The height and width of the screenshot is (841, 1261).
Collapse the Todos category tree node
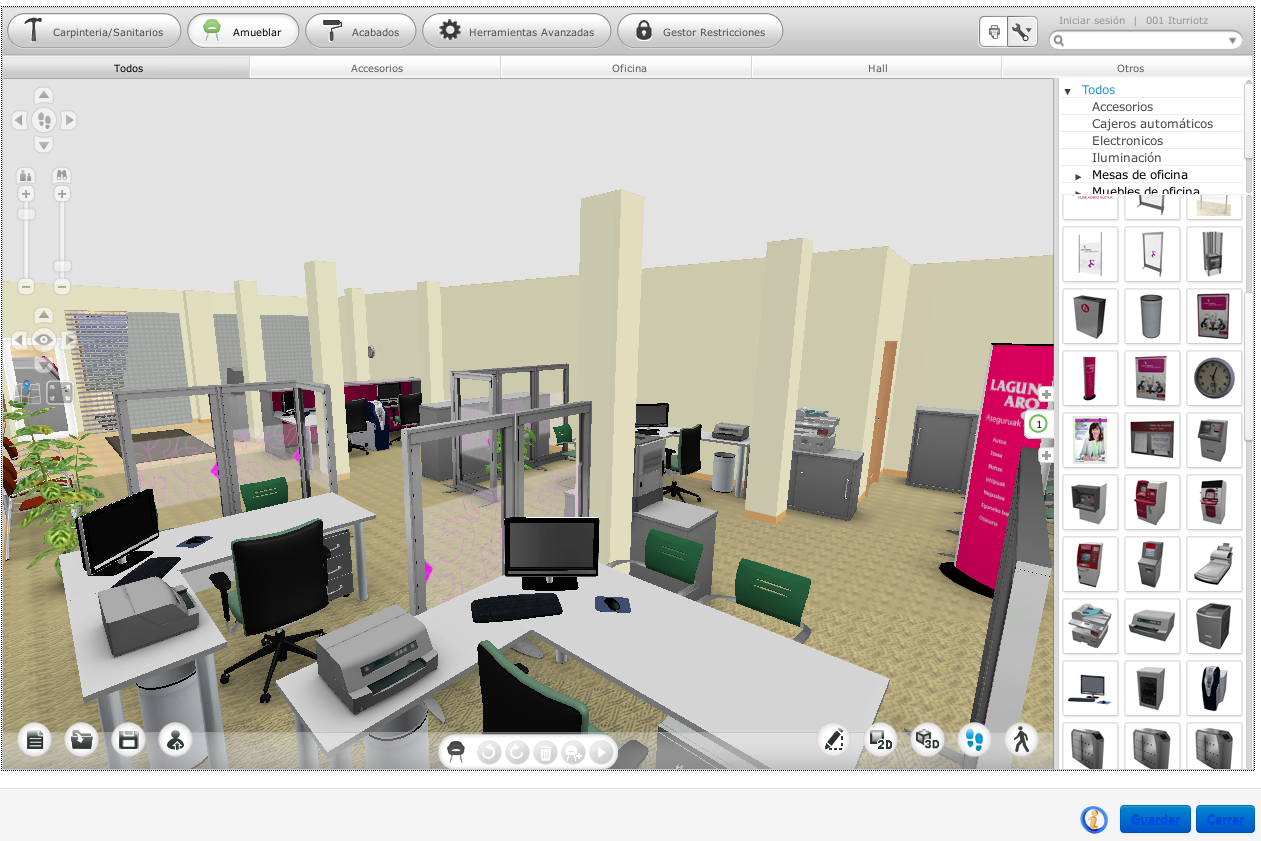pos(1067,91)
